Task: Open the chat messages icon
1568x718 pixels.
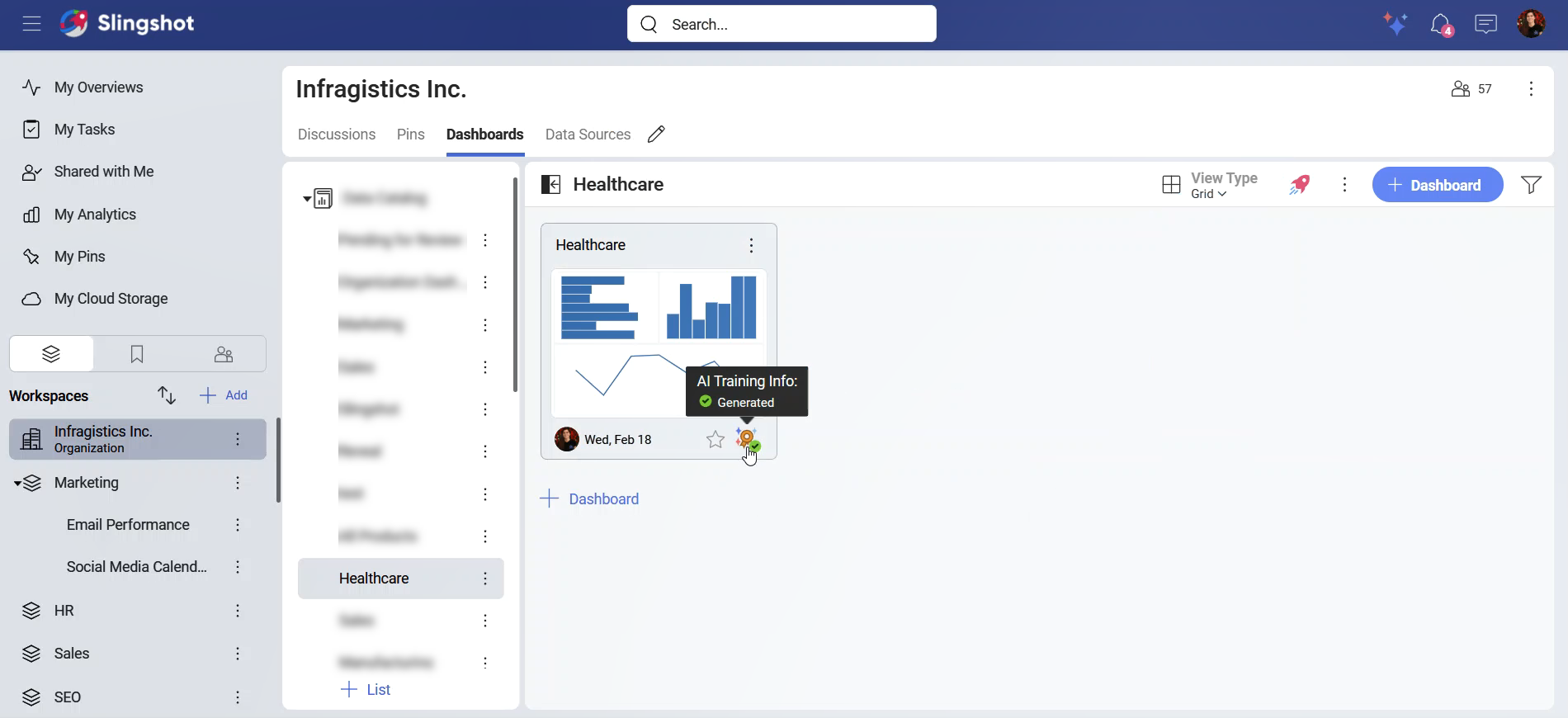Action: pos(1485,24)
